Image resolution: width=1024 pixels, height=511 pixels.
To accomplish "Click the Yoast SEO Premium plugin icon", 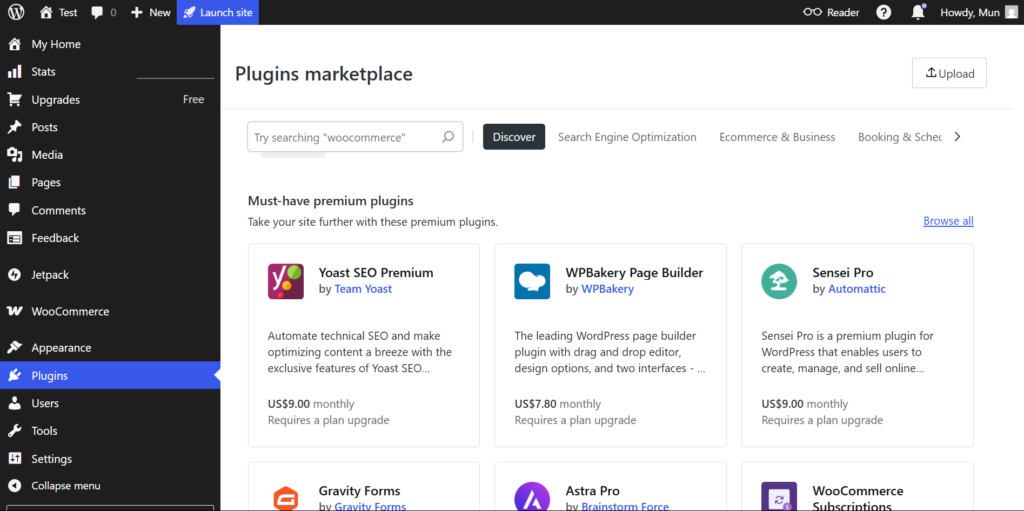I will tap(286, 281).
